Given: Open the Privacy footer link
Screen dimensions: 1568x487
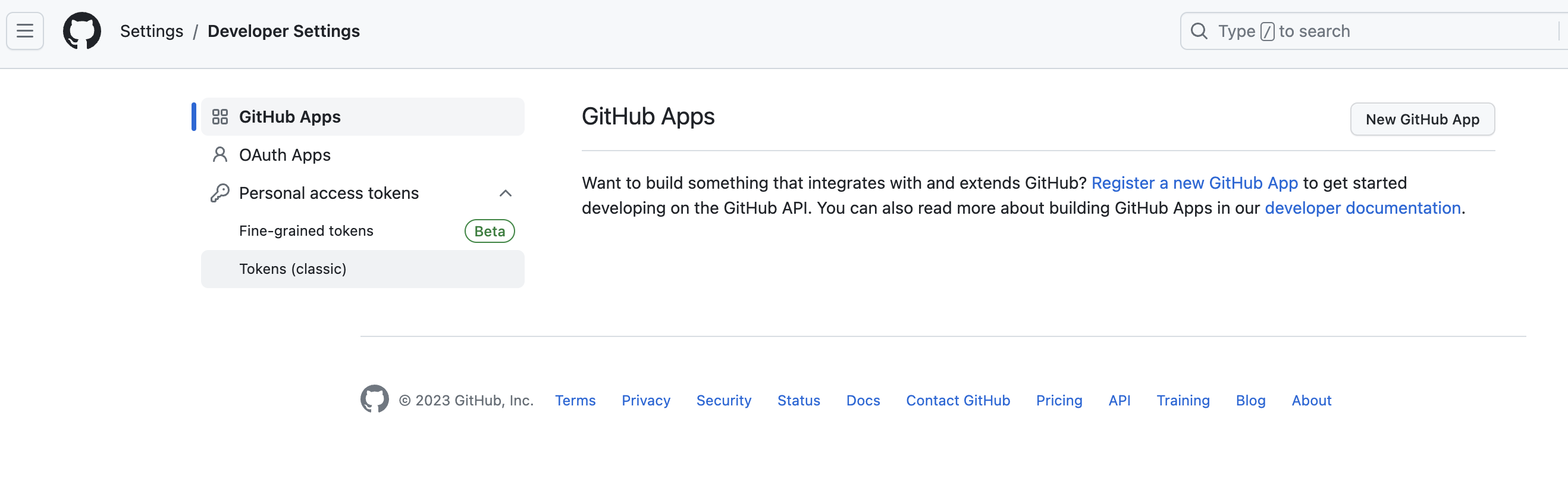Looking at the screenshot, I should click(x=646, y=401).
